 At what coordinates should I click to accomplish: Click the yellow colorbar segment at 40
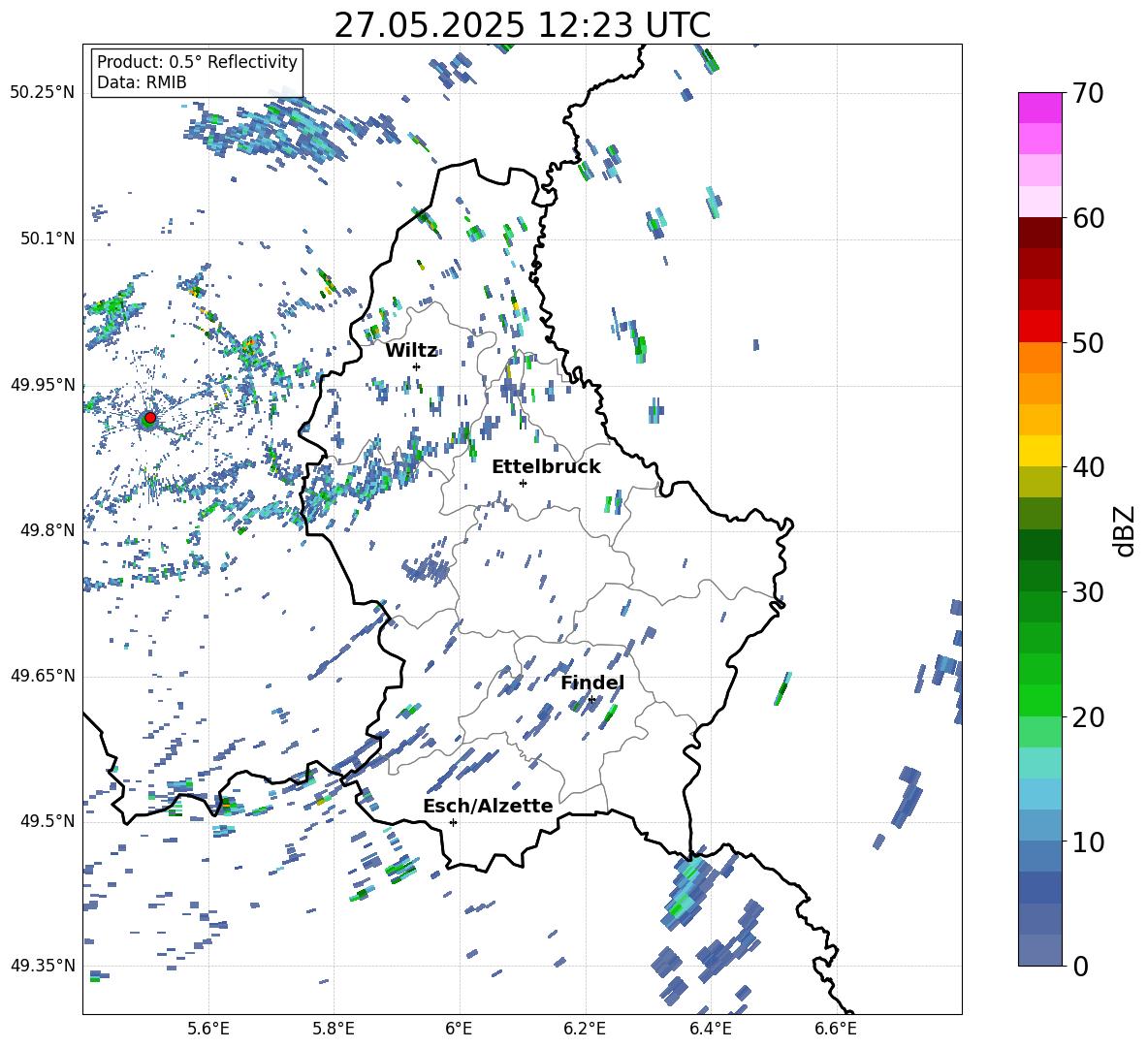pyautogui.click(x=1039, y=451)
